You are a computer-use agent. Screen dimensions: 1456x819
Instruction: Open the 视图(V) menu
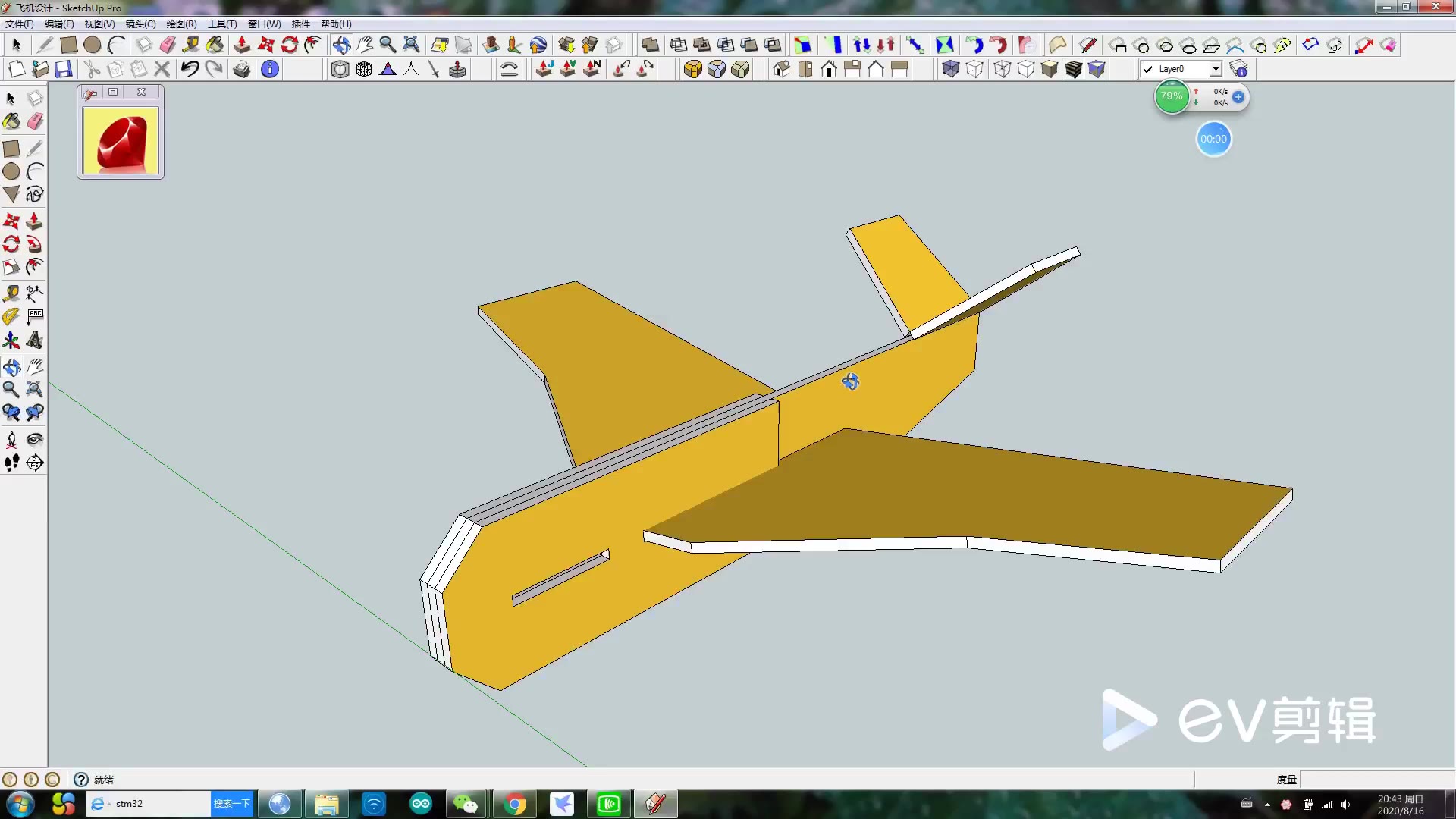(x=99, y=24)
